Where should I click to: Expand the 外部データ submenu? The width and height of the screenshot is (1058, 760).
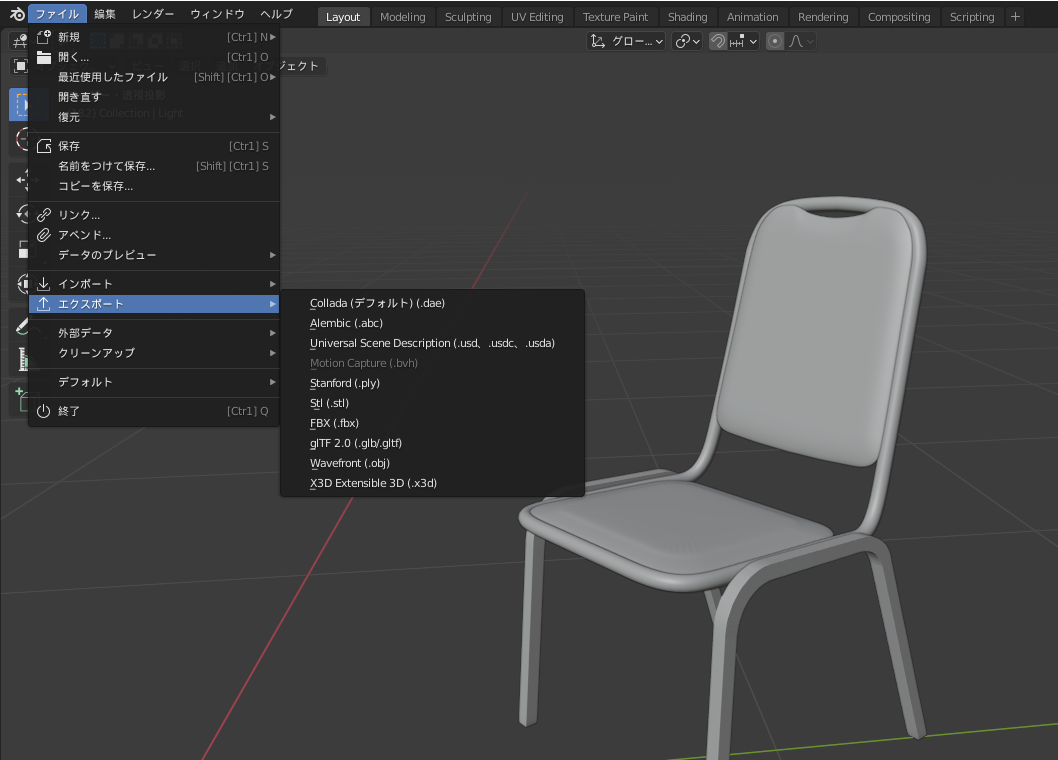coord(154,333)
